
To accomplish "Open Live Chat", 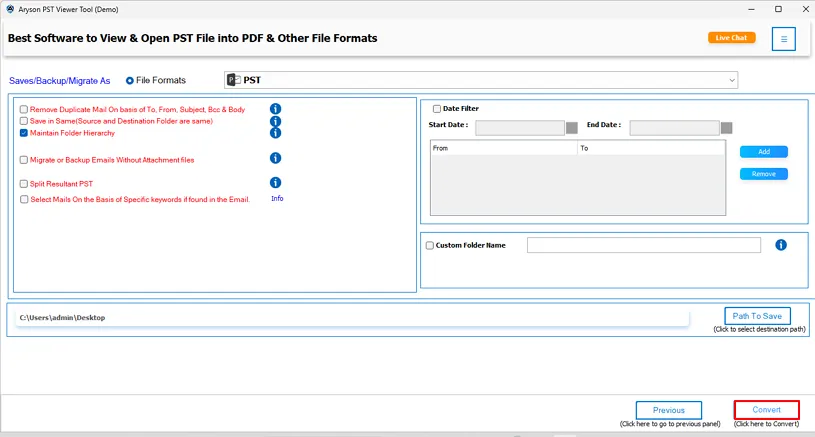I will (731, 38).
